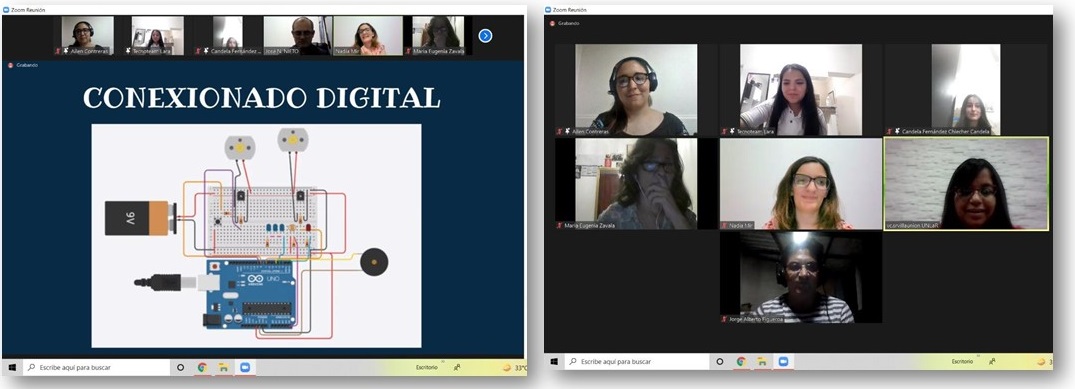The height and width of the screenshot is (389, 1075).
Task: Click search box in left window taskbar
Action: pyautogui.click(x=97, y=368)
